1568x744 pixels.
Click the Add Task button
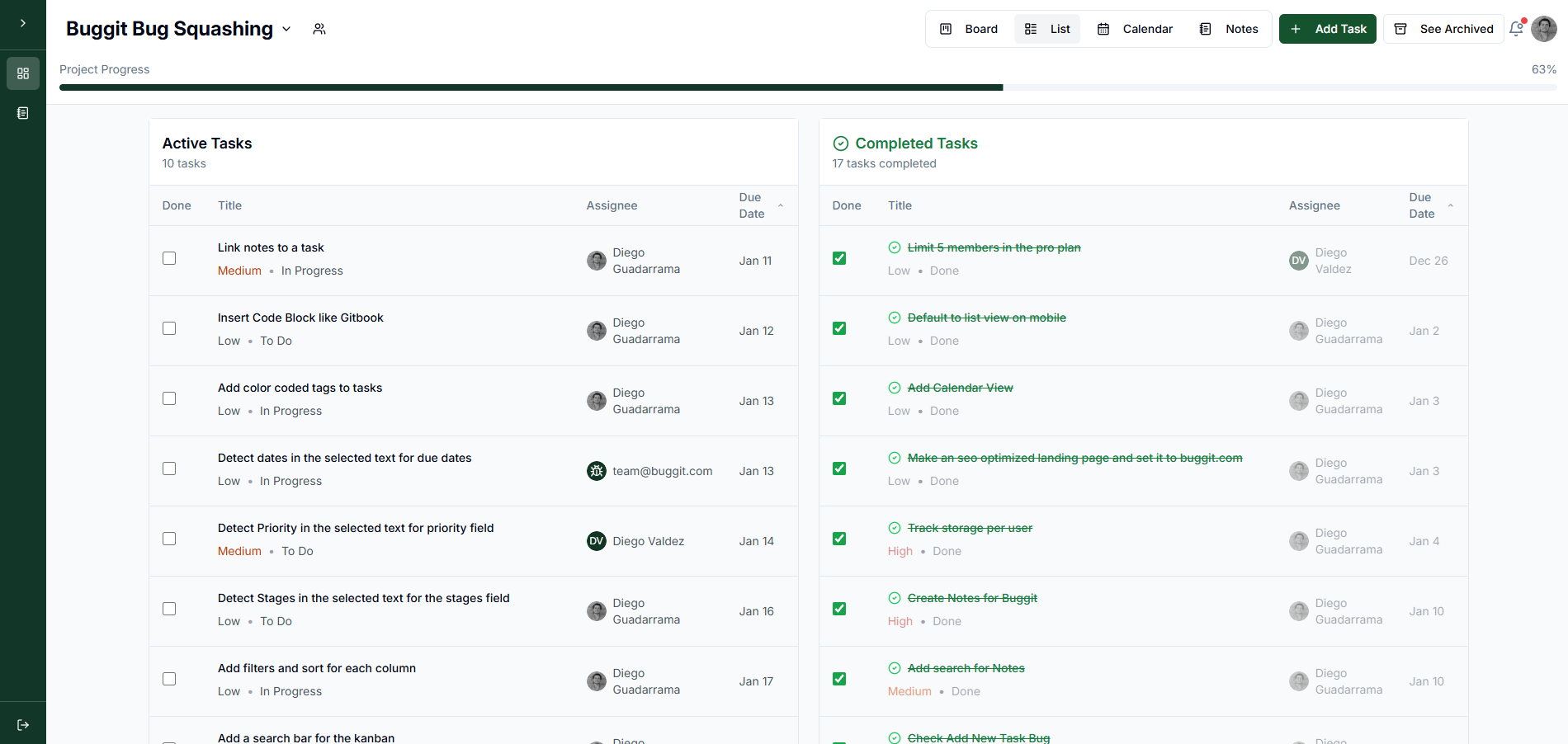point(1327,29)
